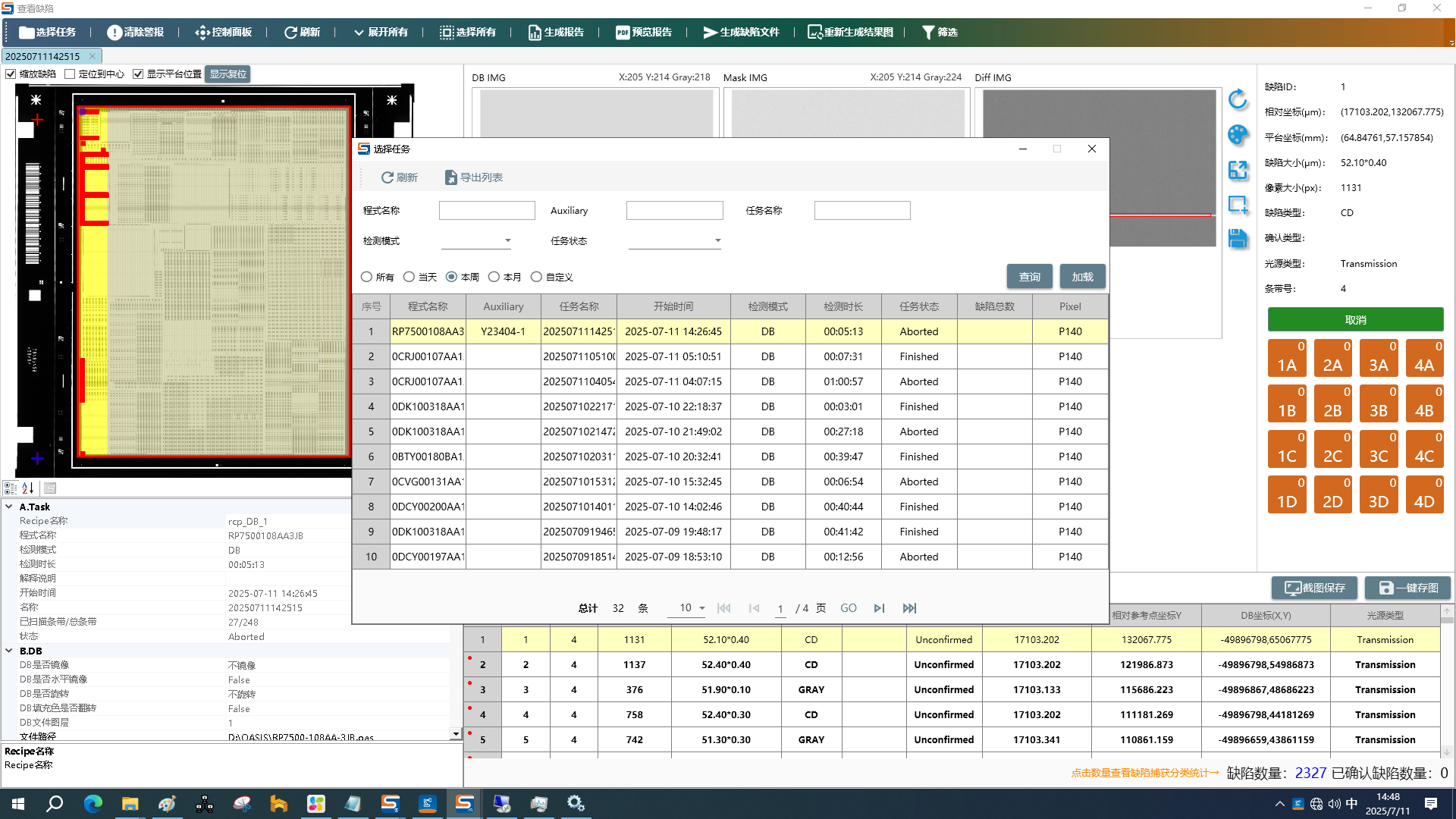Click the green 取消 button
The image size is (1456, 819).
pos(1355,319)
